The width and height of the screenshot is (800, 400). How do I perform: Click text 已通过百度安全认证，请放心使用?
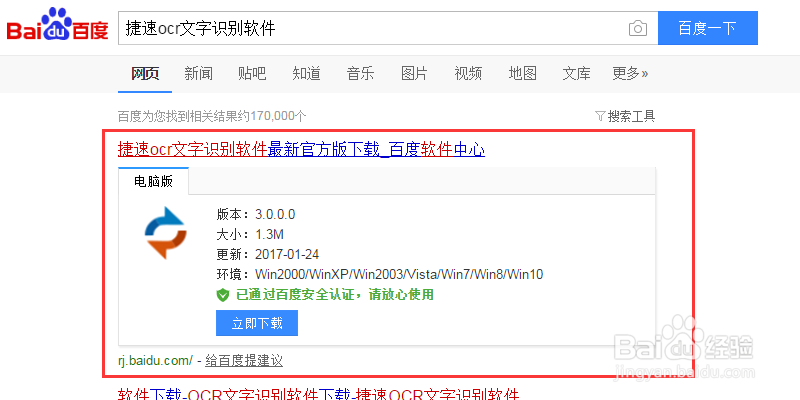[335, 294]
